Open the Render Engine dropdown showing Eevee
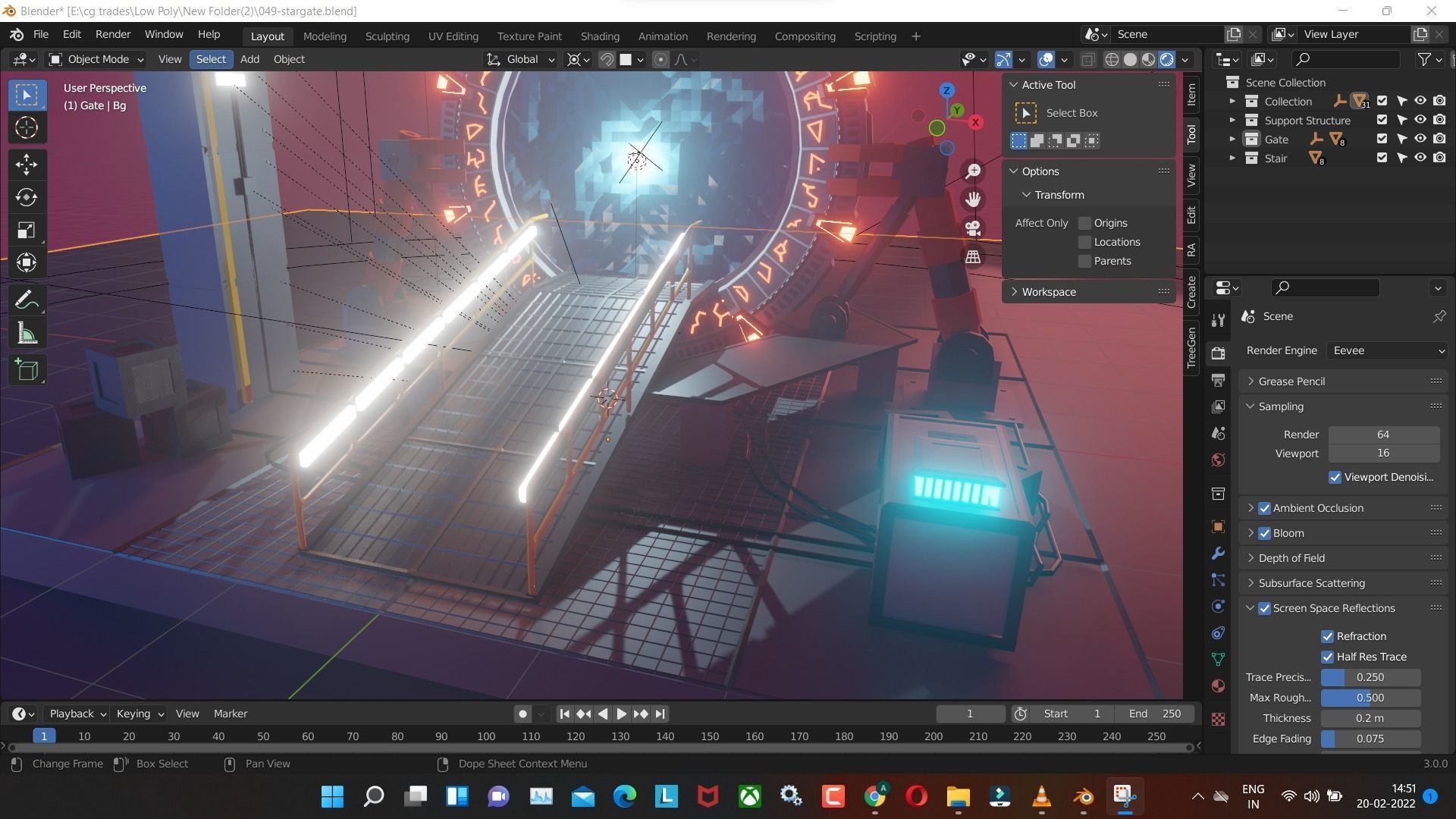 1386,350
